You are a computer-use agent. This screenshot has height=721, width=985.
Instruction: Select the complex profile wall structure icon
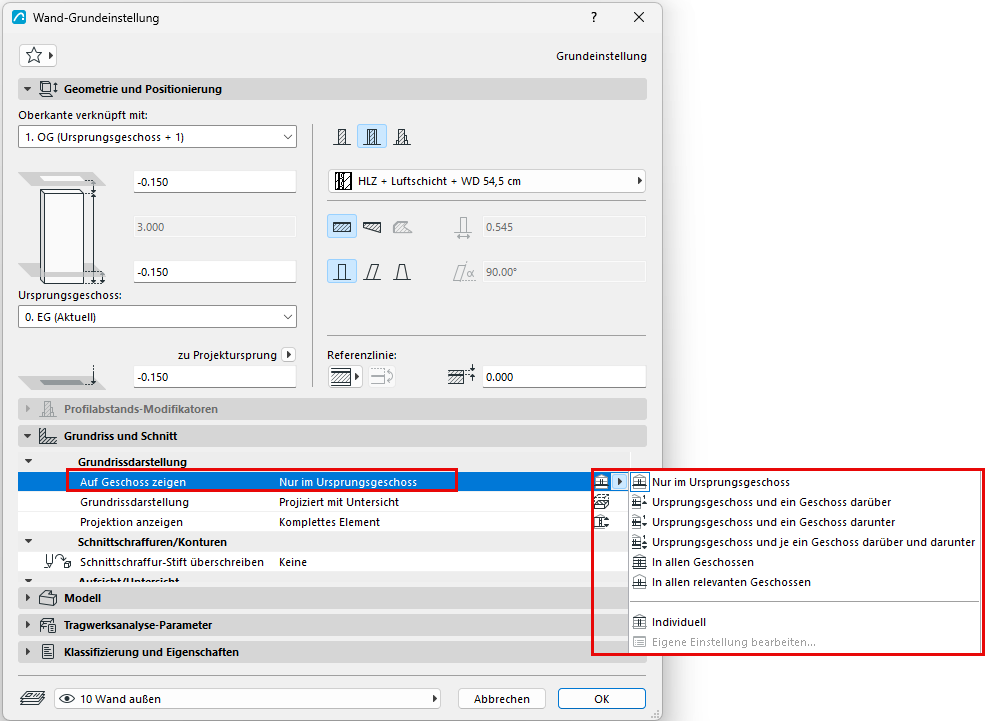click(x=402, y=137)
